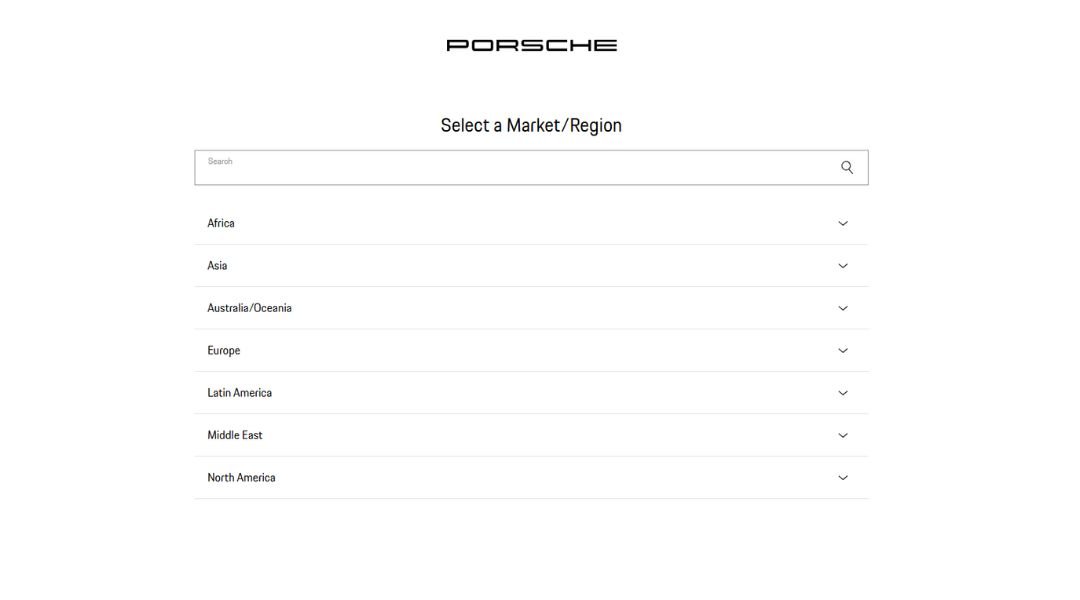Select the Europe region label

(x=224, y=351)
